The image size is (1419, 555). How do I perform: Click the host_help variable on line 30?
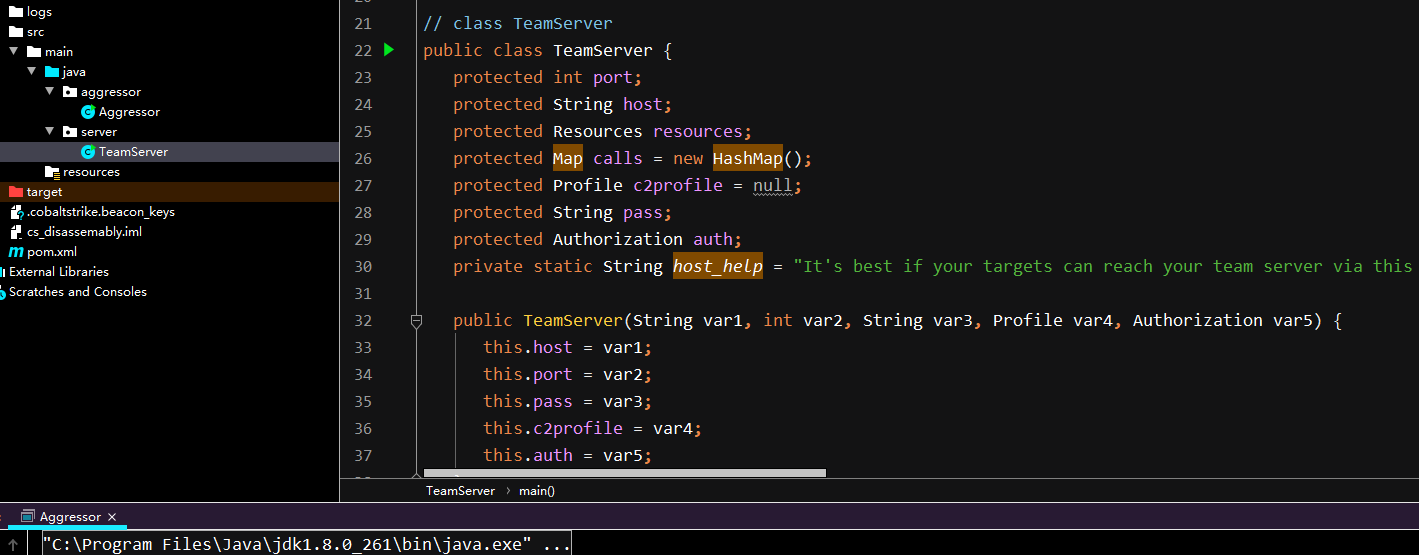(717, 266)
